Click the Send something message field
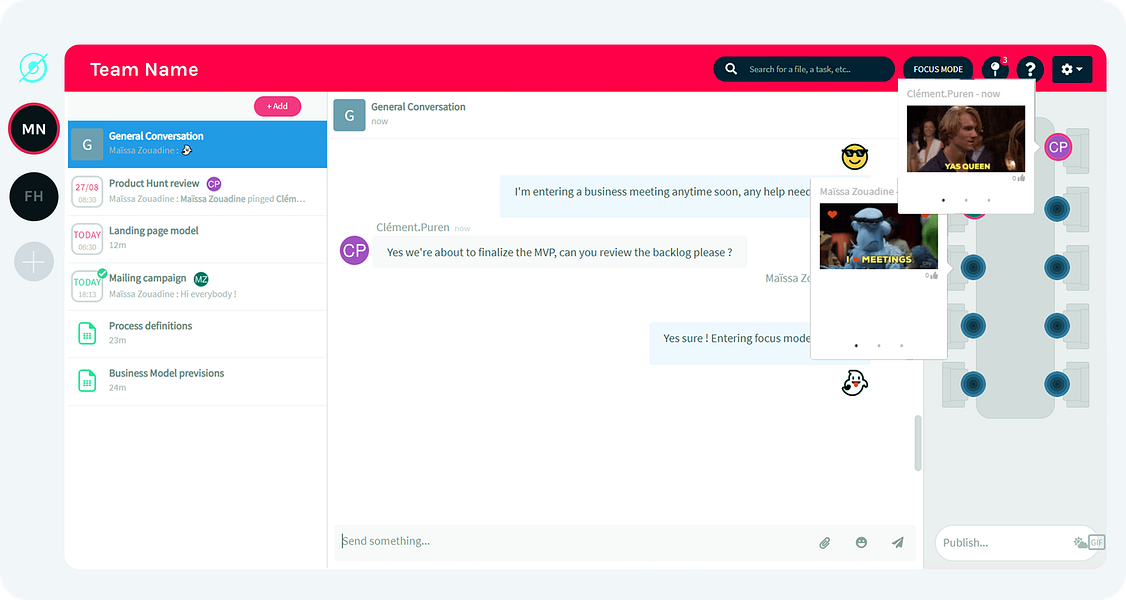1126x600 pixels. (574, 542)
